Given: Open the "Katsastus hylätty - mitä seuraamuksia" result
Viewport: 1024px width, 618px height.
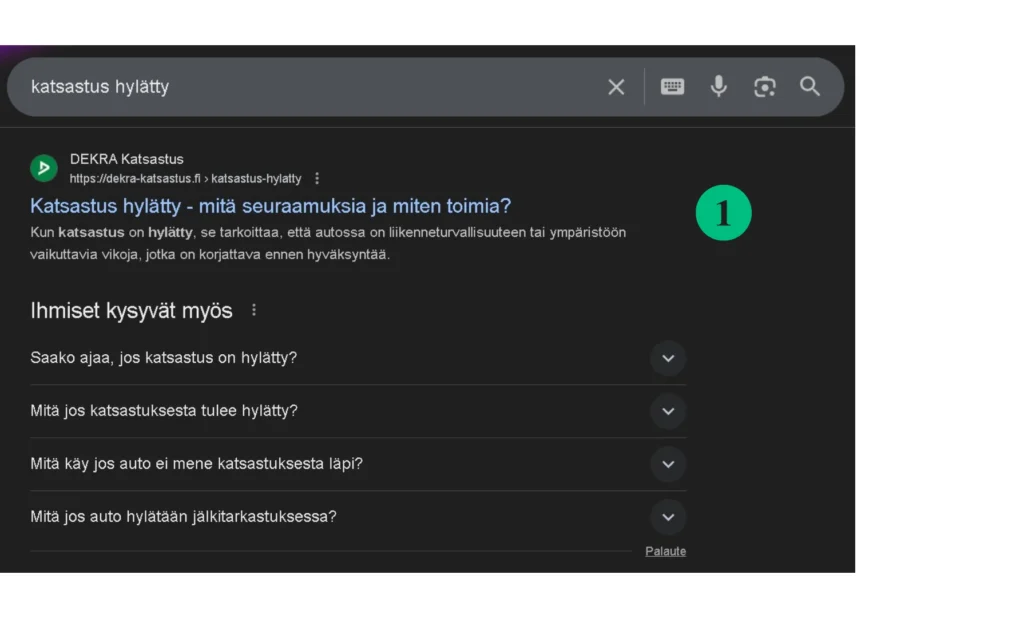Looking at the screenshot, I should point(270,206).
